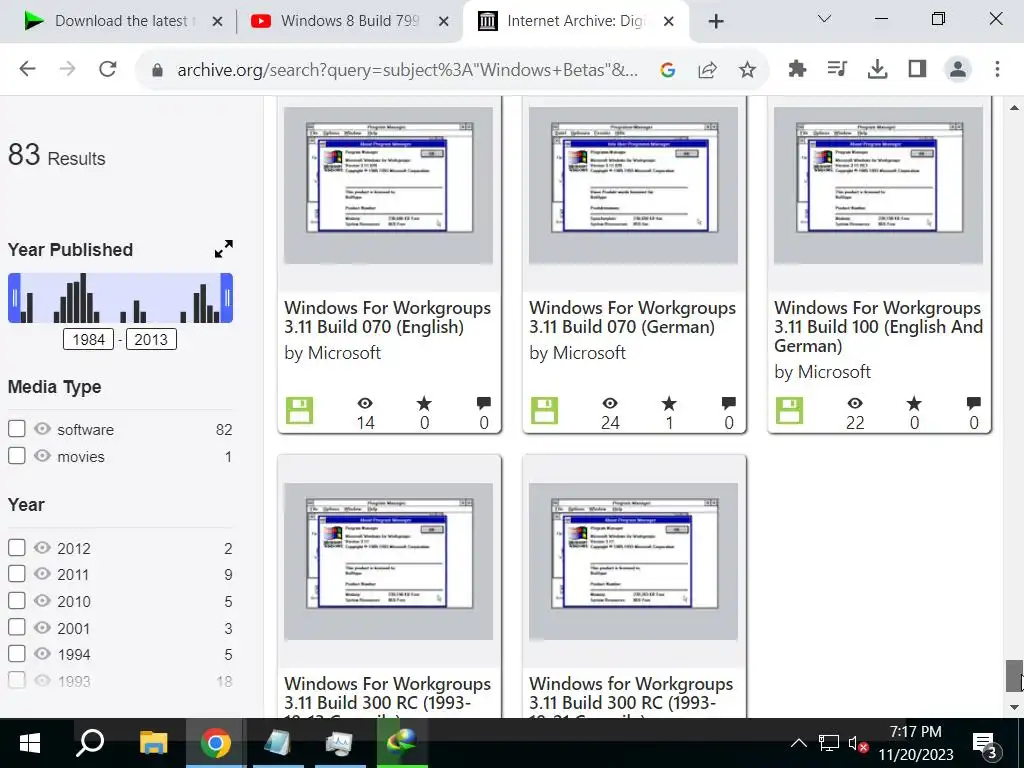
Task: Click right handle of year range slider
Action: [x=227, y=298]
